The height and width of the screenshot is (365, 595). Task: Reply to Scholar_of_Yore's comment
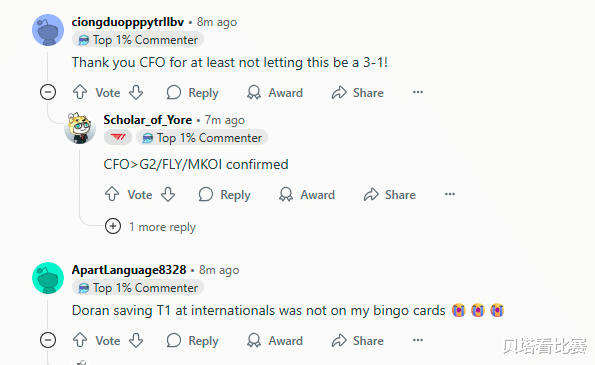224,195
